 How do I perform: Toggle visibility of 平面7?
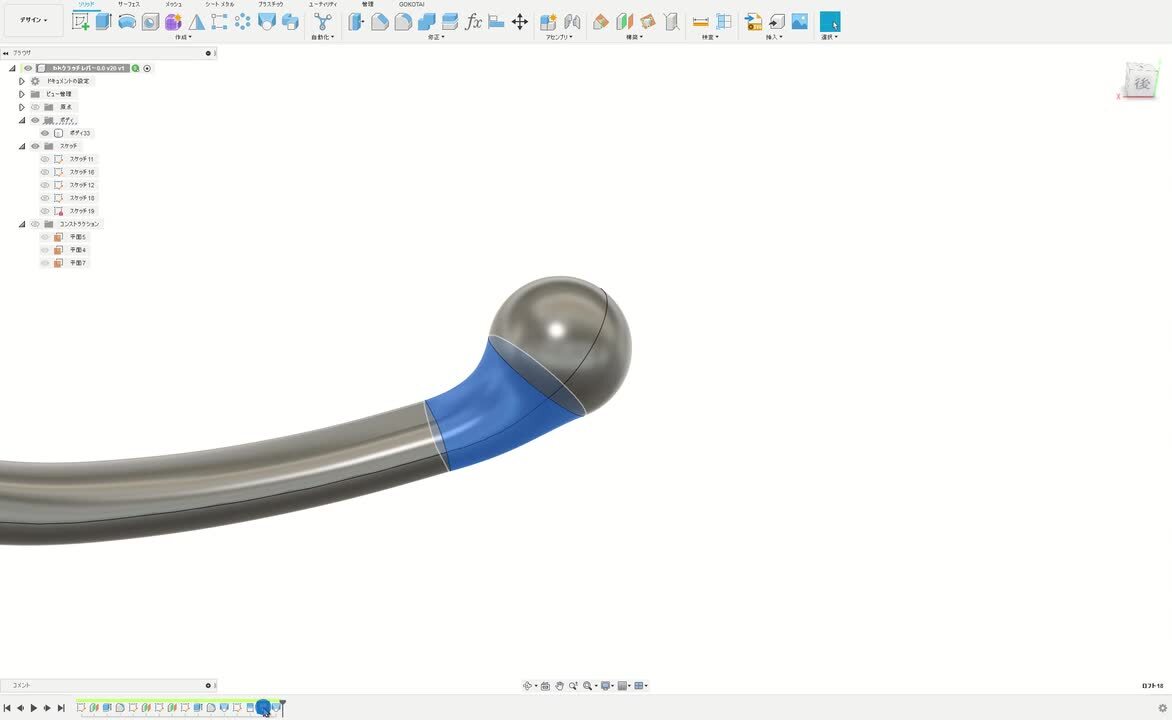point(45,263)
